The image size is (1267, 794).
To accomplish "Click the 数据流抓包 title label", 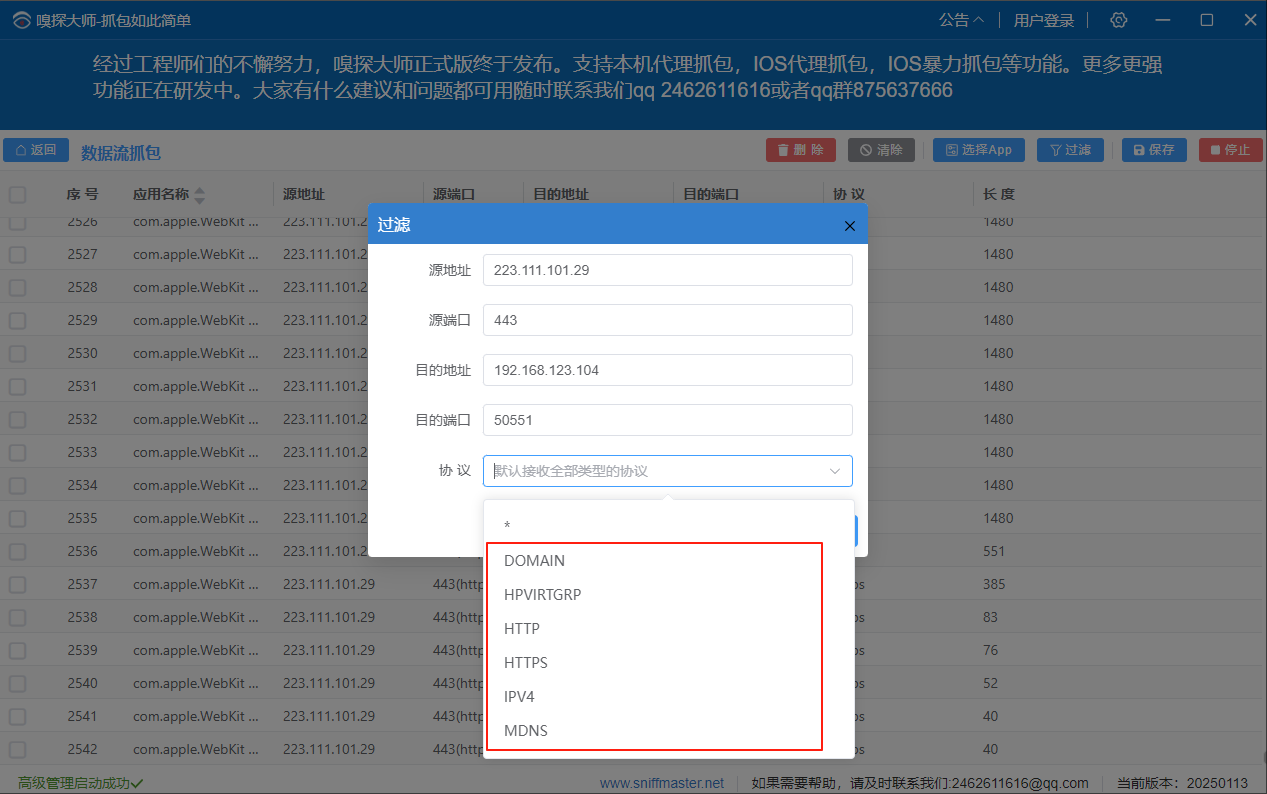I will [x=121, y=152].
